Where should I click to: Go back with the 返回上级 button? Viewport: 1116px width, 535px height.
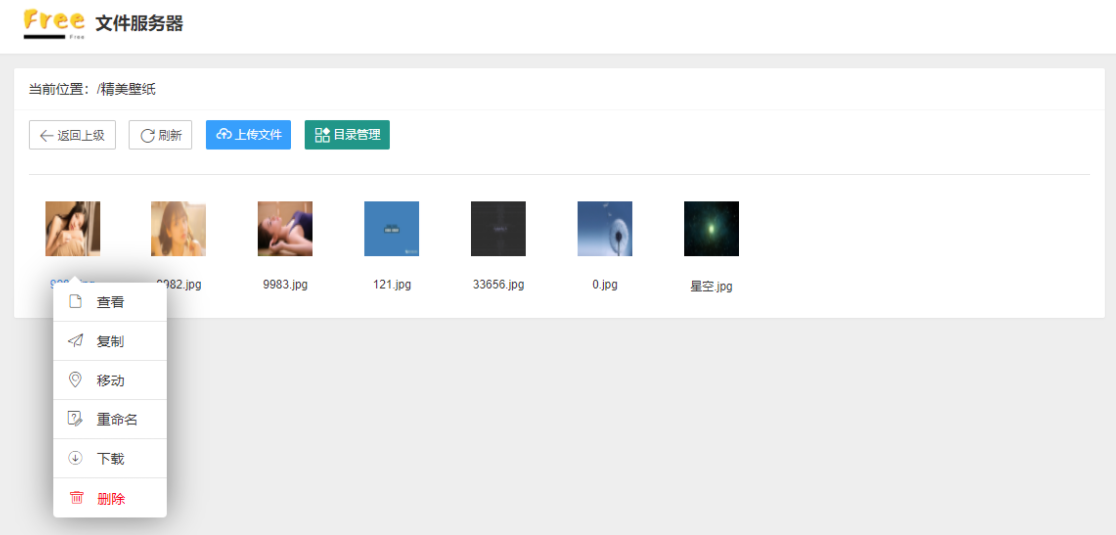tap(73, 135)
